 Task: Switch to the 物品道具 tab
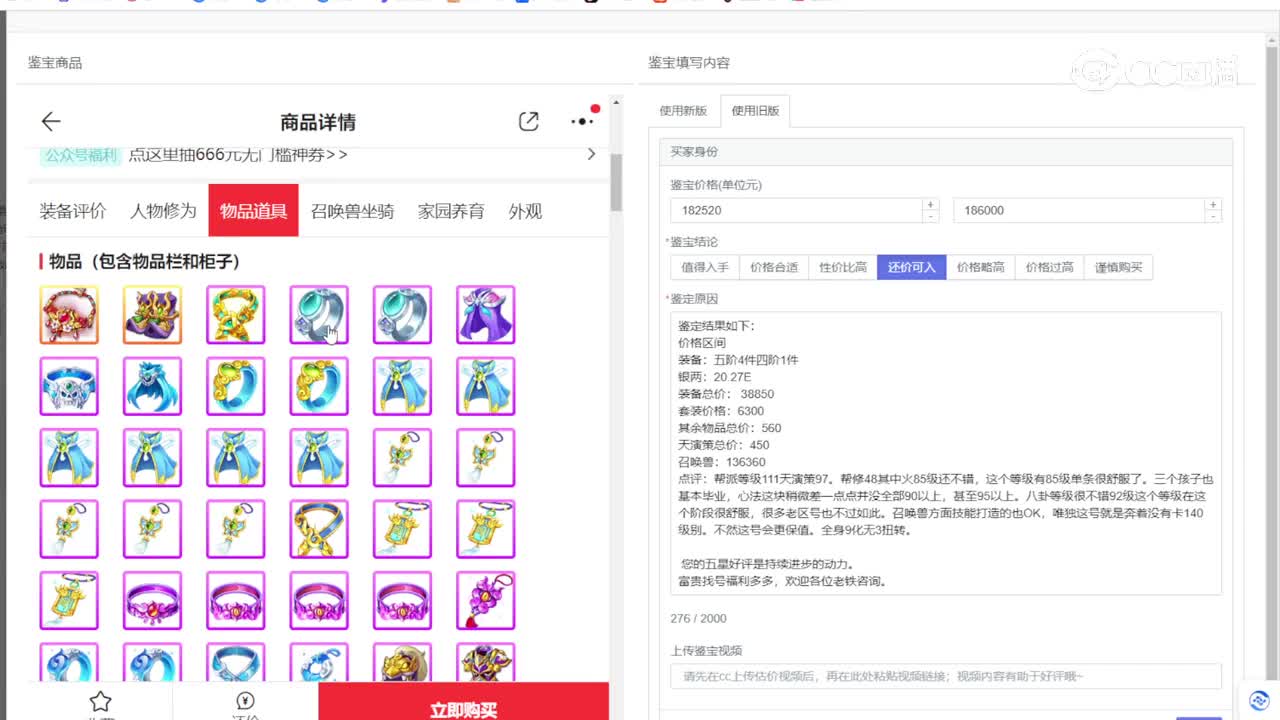point(253,211)
